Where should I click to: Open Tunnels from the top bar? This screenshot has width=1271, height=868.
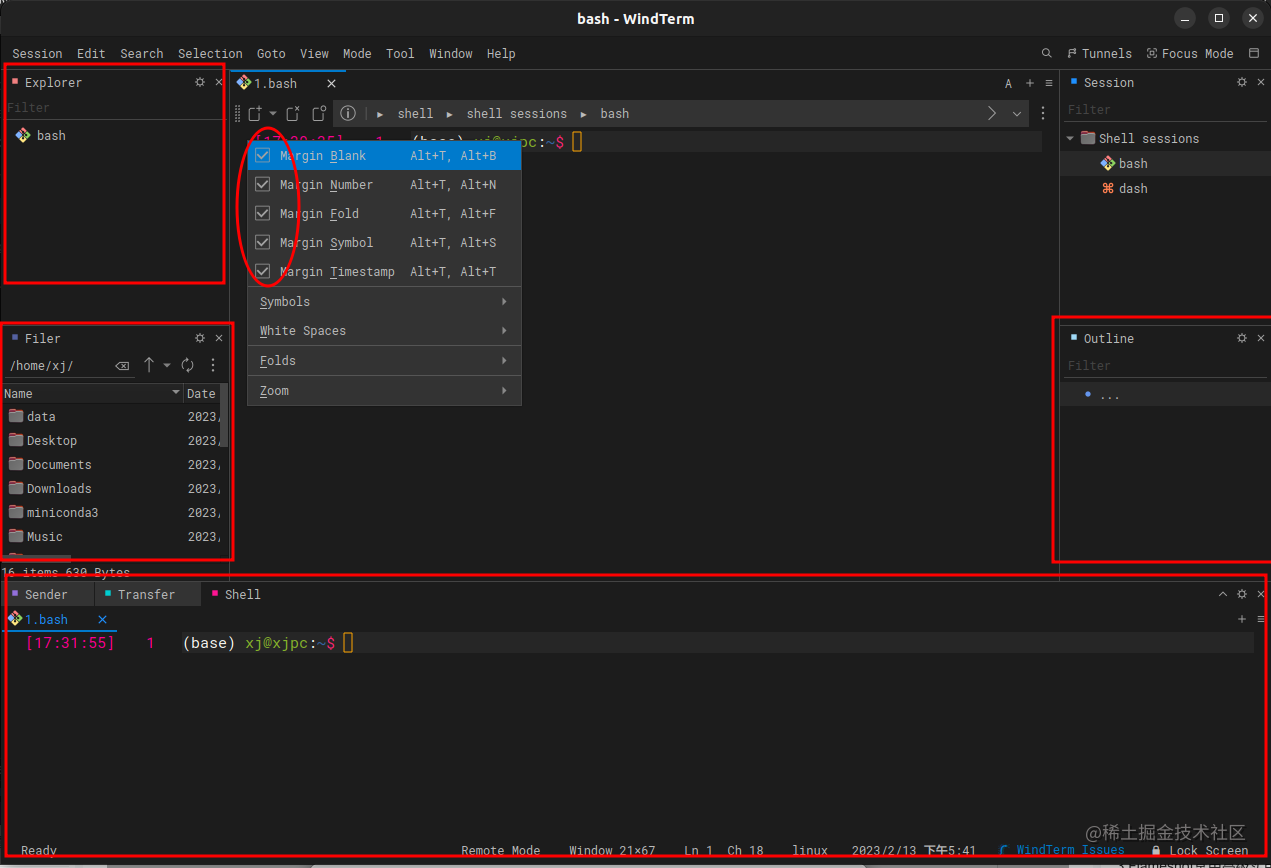coord(1100,54)
